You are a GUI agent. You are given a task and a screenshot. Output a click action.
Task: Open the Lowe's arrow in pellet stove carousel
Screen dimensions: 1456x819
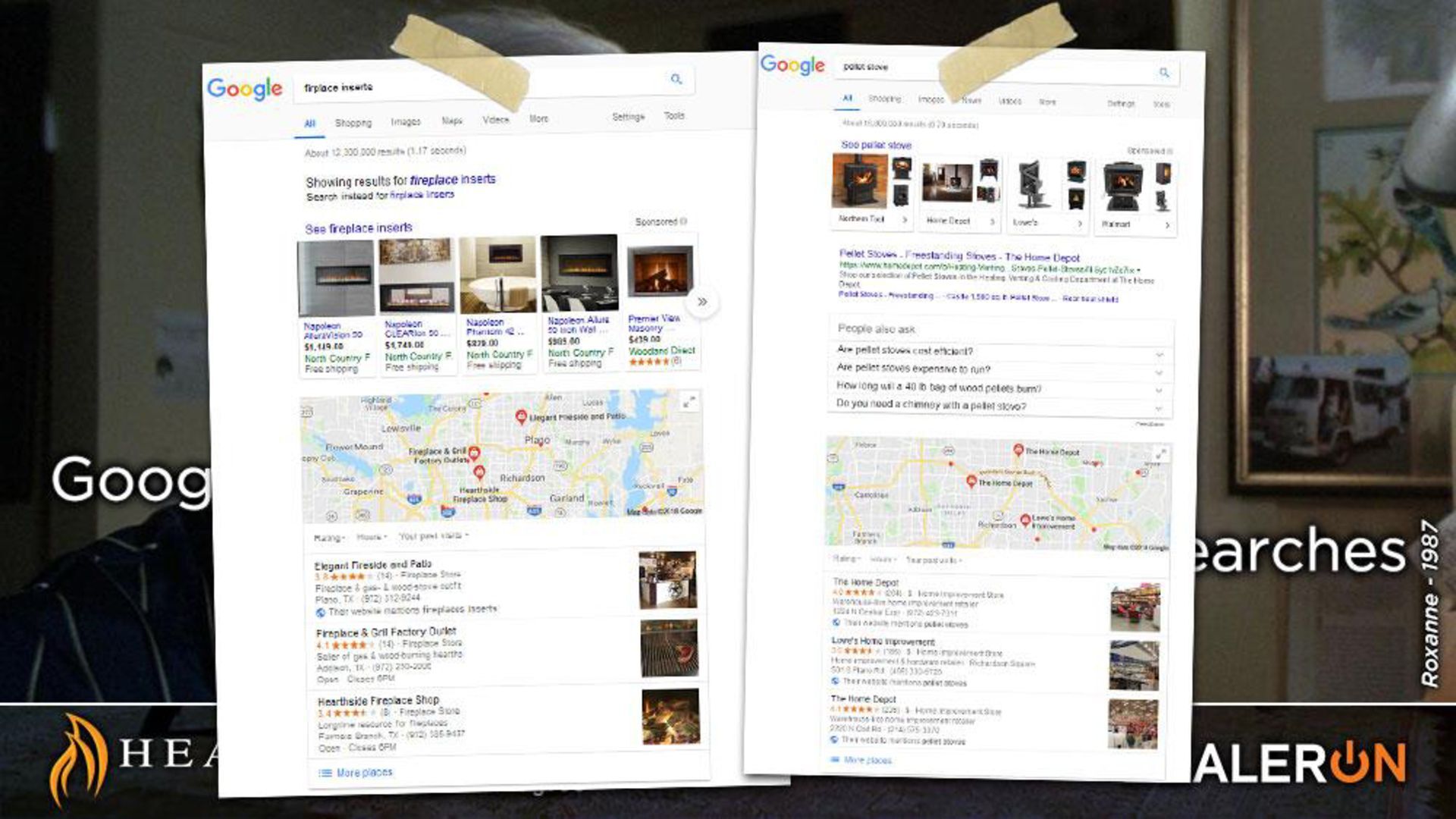(1080, 224)
